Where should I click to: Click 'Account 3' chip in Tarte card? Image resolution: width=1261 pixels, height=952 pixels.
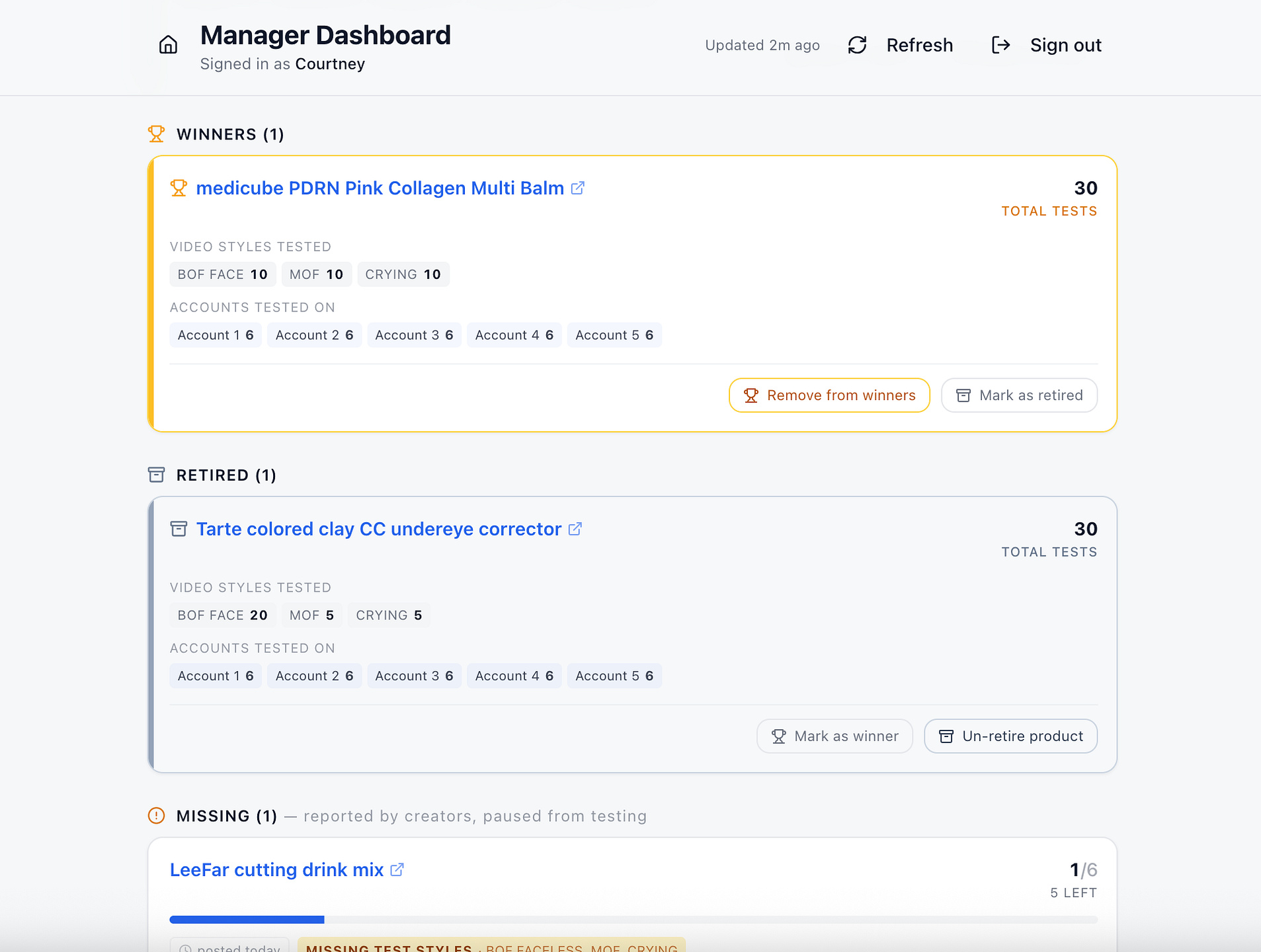(415, 676)
